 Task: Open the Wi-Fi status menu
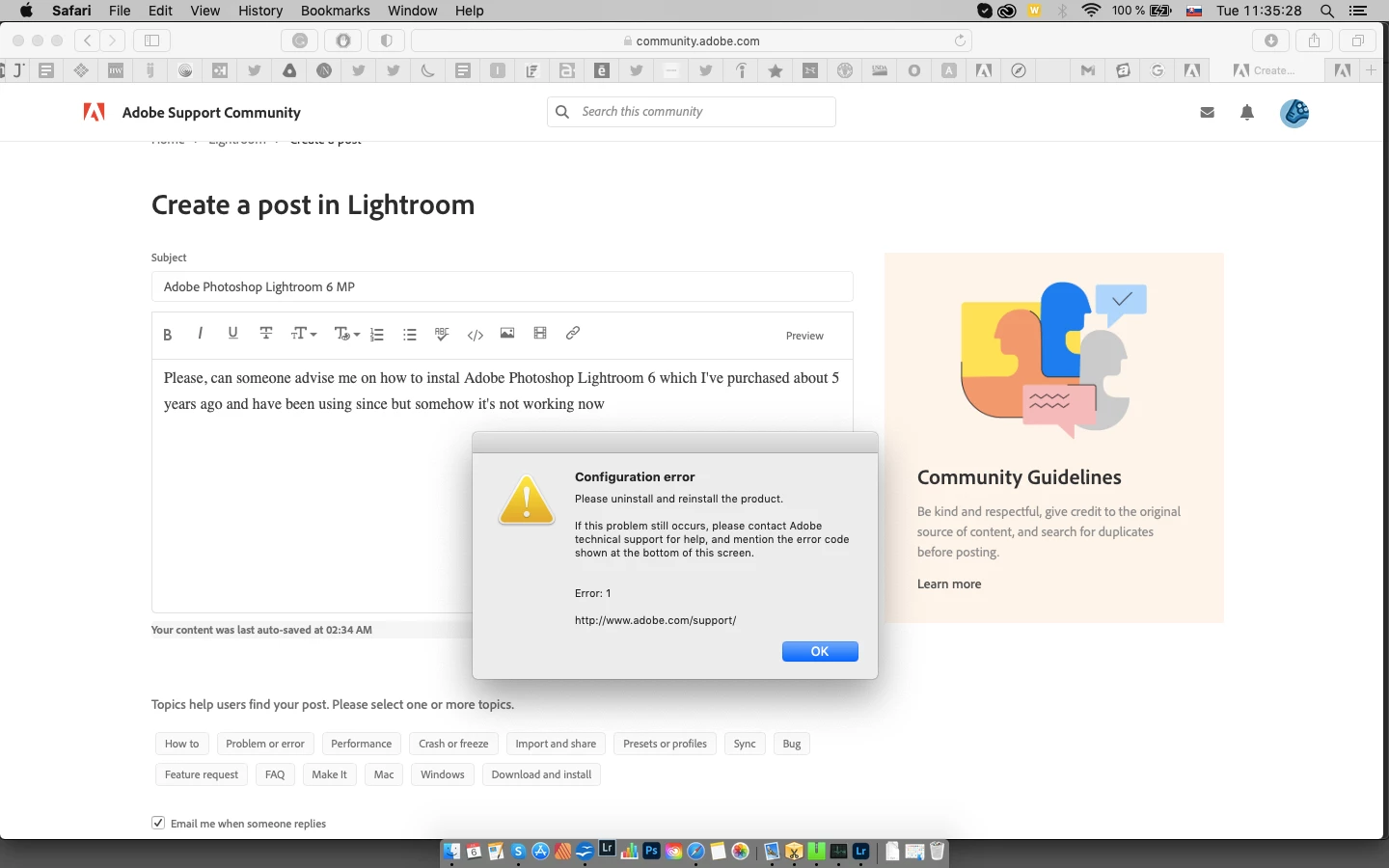coord(1091,11)
